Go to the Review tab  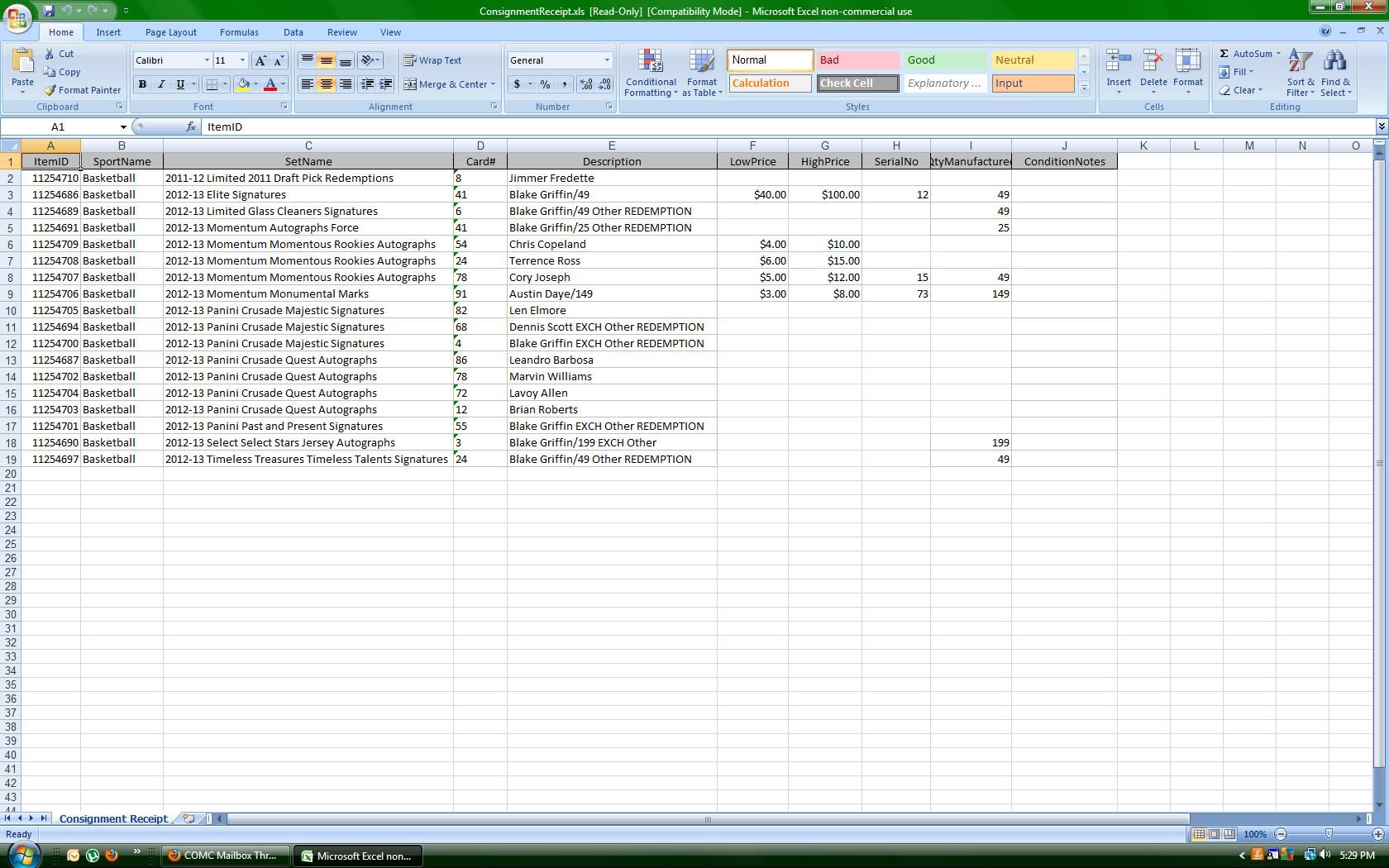tap(341, 32)
